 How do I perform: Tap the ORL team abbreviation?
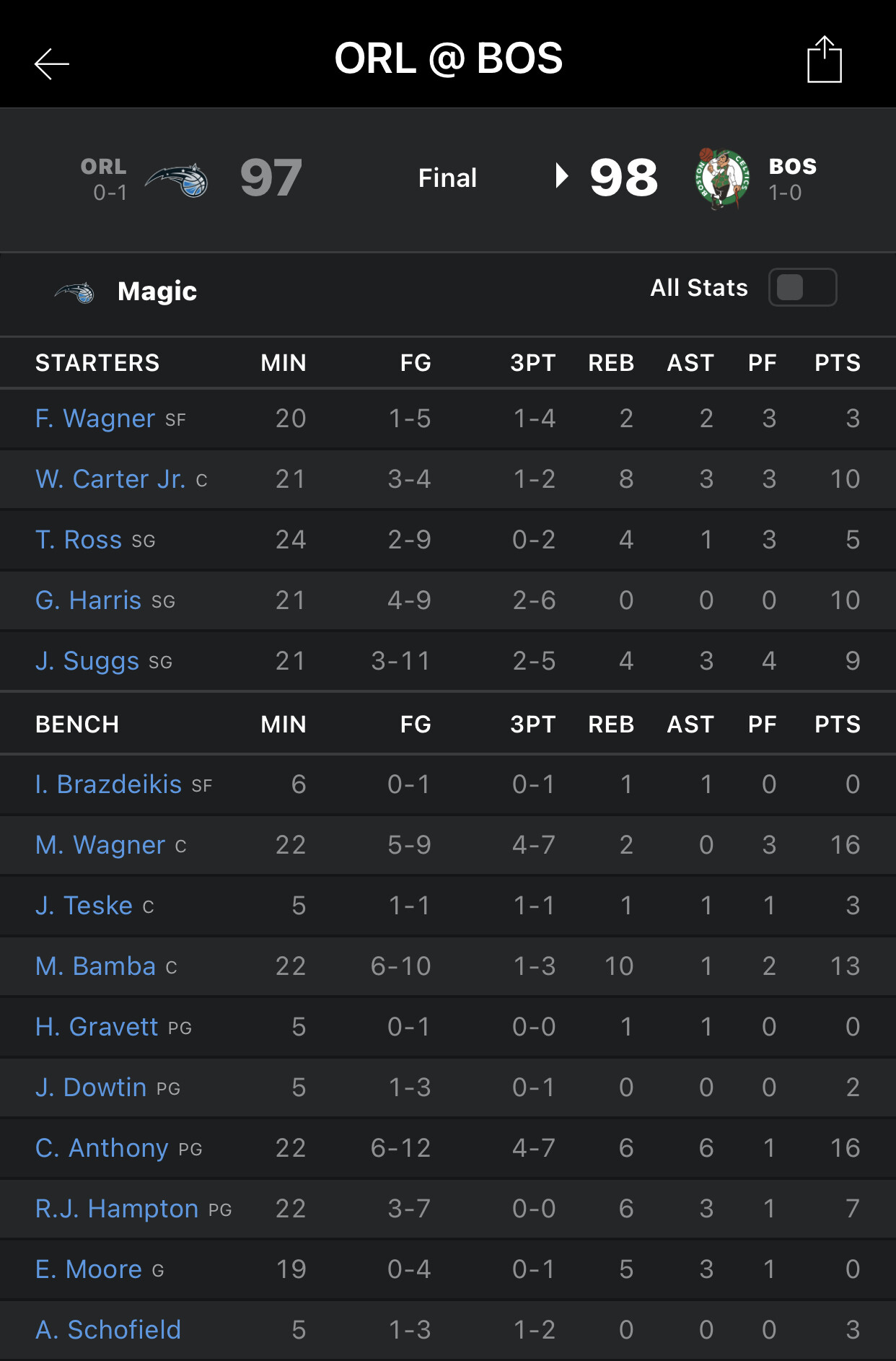104,167
